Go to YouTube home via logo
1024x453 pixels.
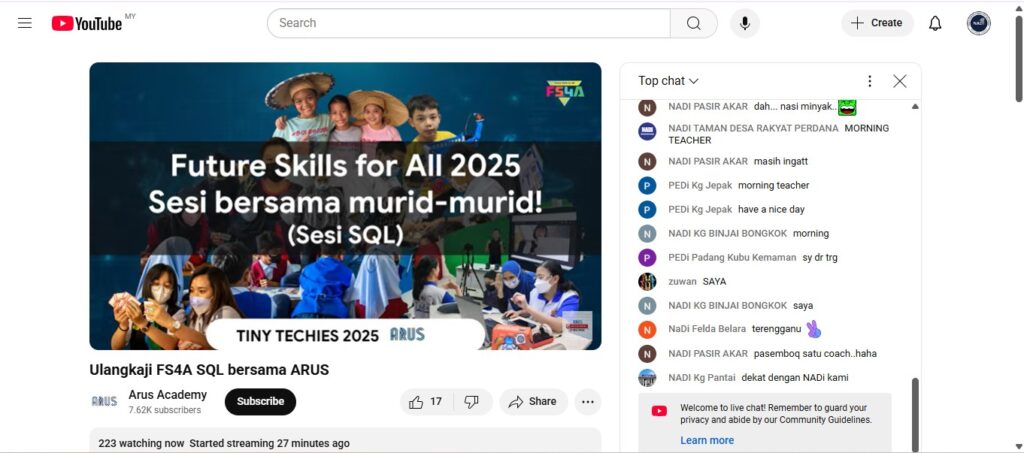[87, 23]
